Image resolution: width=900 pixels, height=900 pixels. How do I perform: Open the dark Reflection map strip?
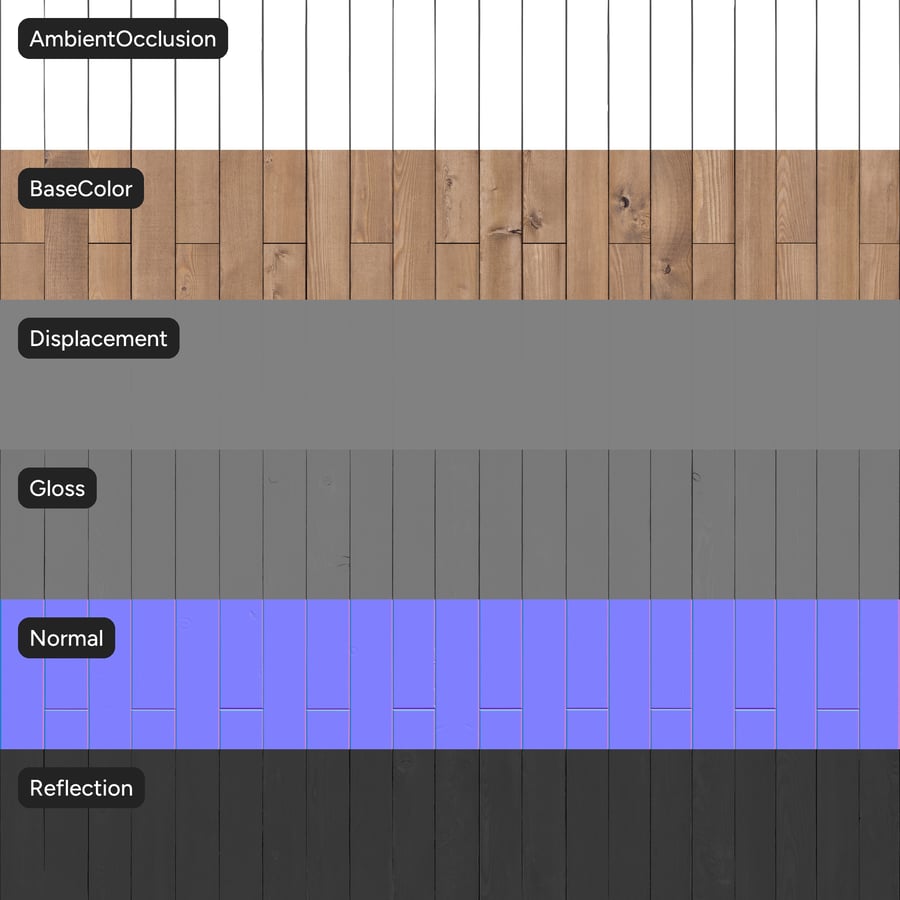point(450,824)
